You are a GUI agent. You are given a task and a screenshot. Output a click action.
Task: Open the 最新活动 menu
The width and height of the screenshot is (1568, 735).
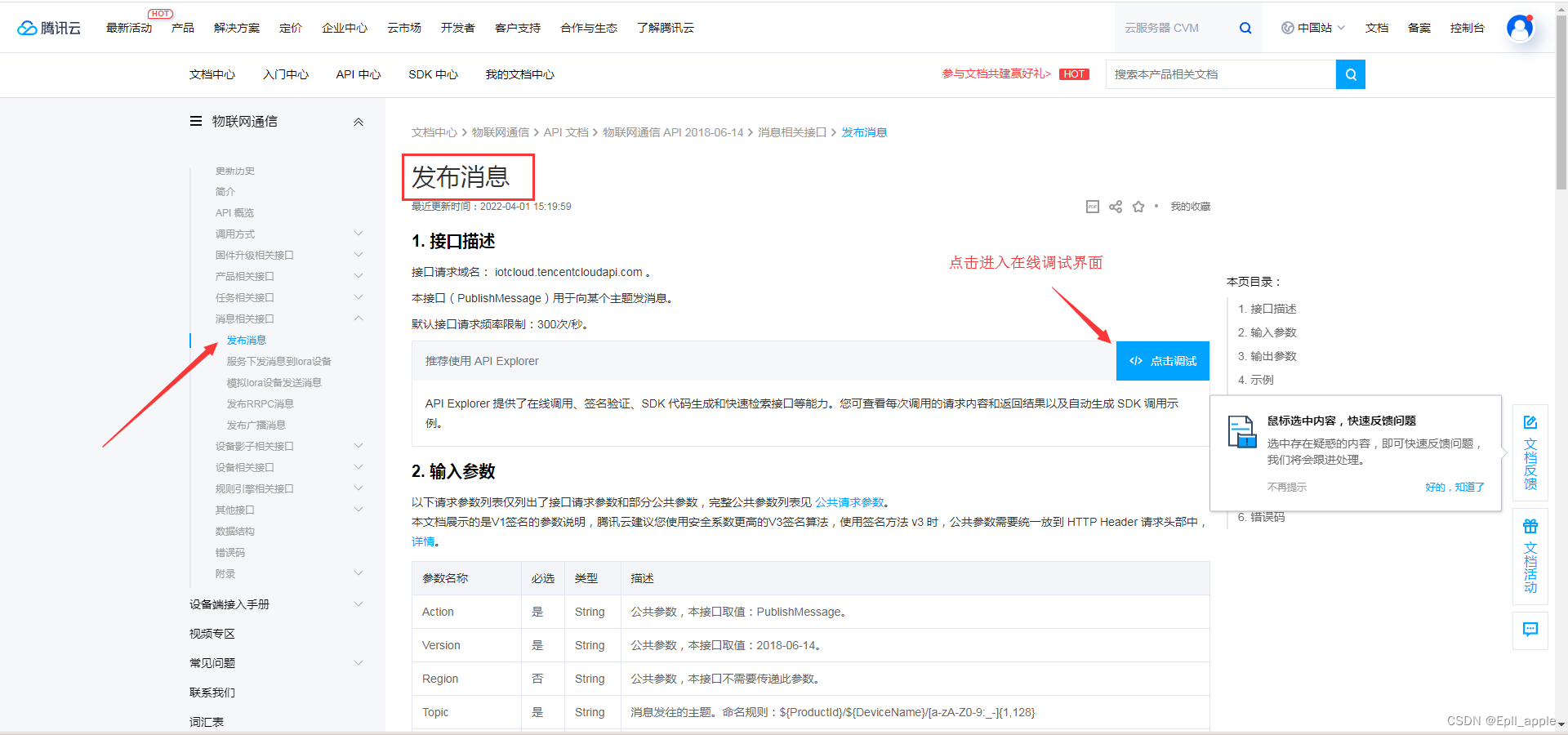coord(129,28)
